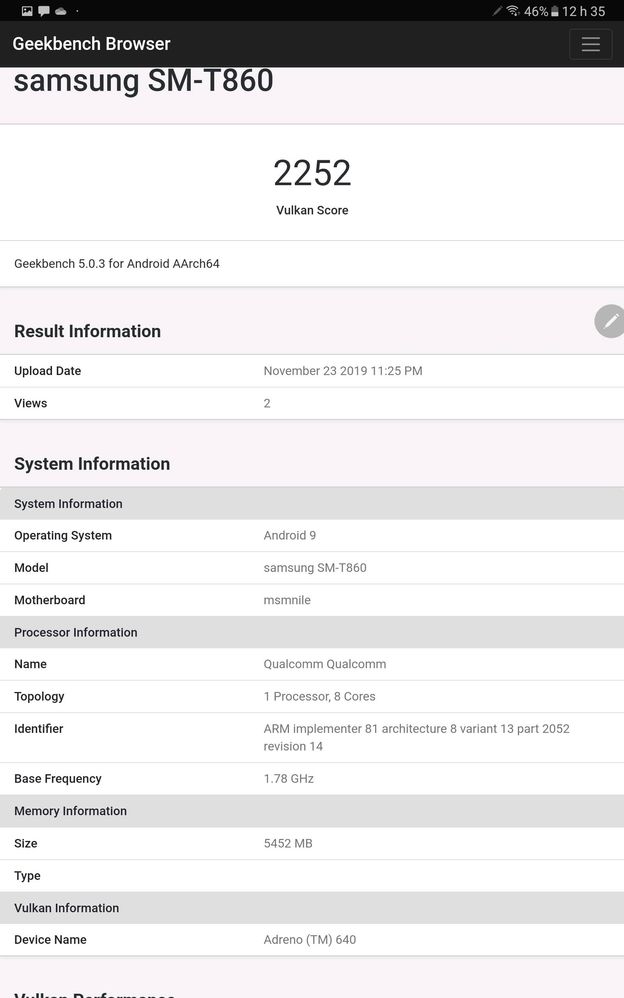Open the image notification in status bar
Image resolution: width=624 pixels, height=998 pixels.
(x=27, y=11)
